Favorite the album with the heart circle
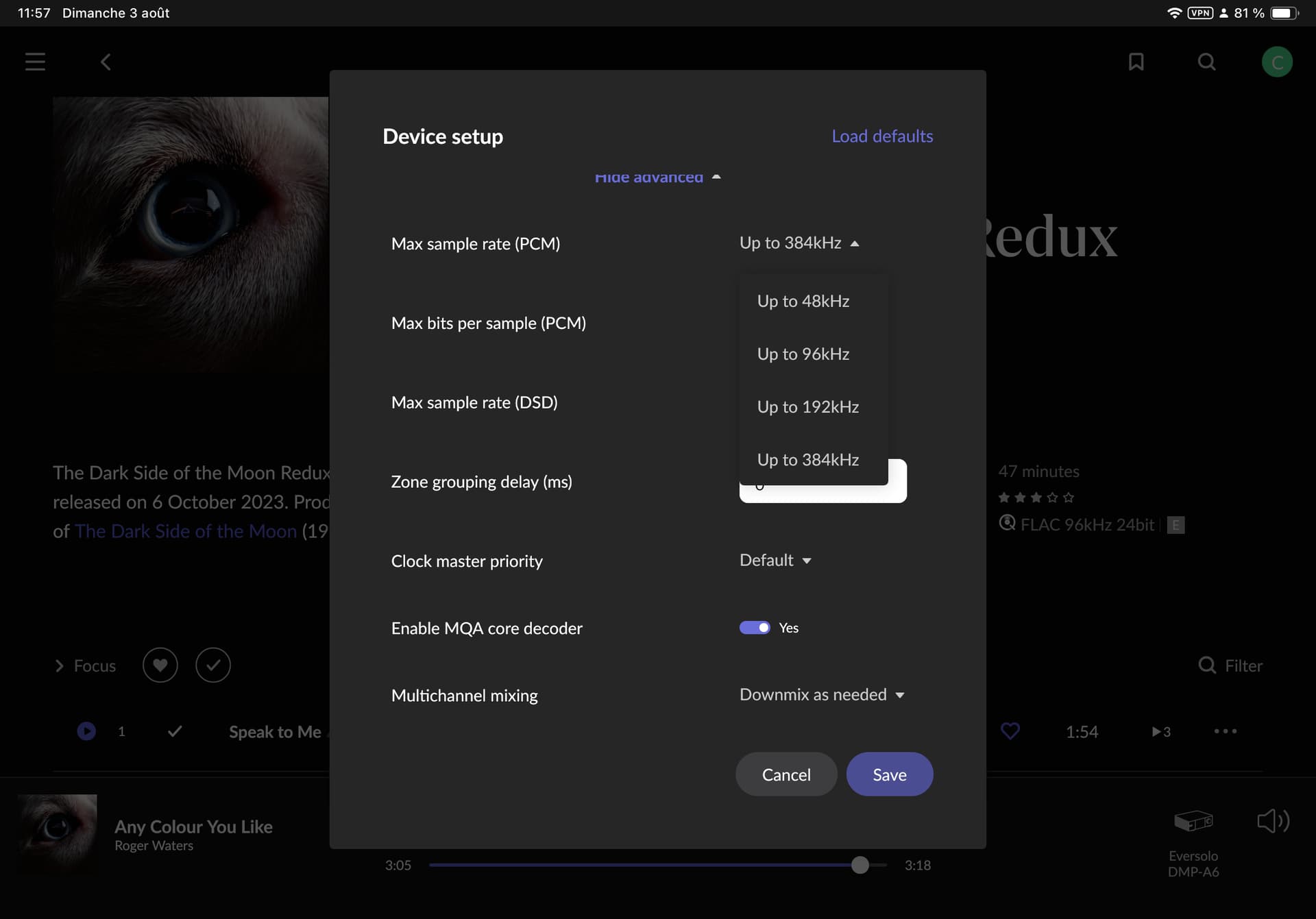This screenshot has height=919, width=1316. click(x=160, y=665)
